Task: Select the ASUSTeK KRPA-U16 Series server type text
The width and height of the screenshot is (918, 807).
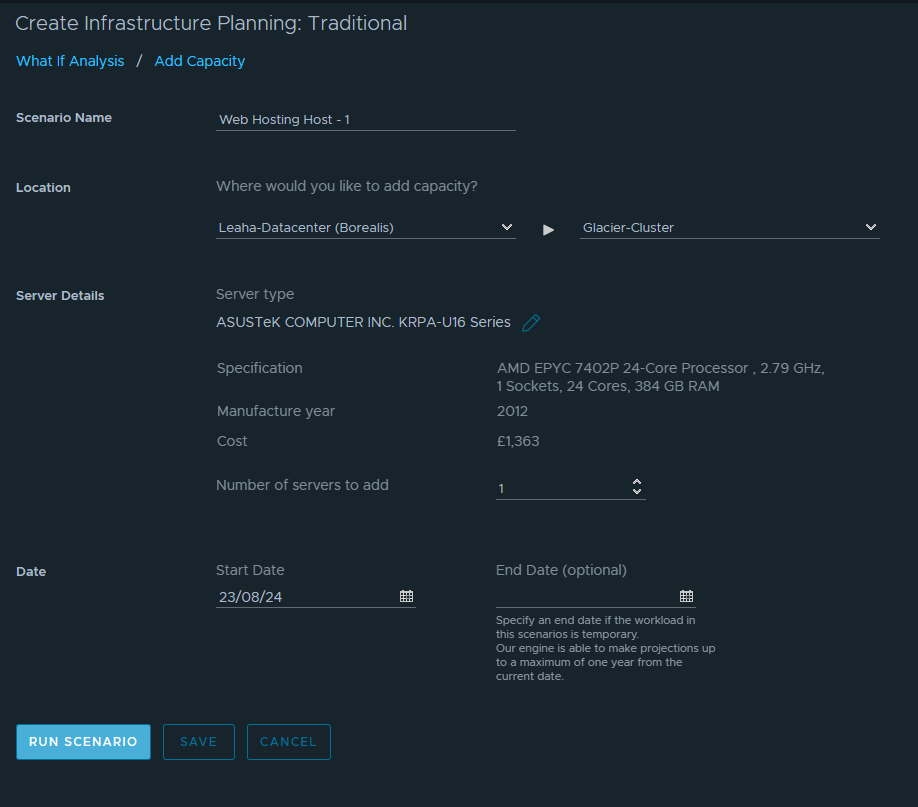Action: [x=363, y=322]
